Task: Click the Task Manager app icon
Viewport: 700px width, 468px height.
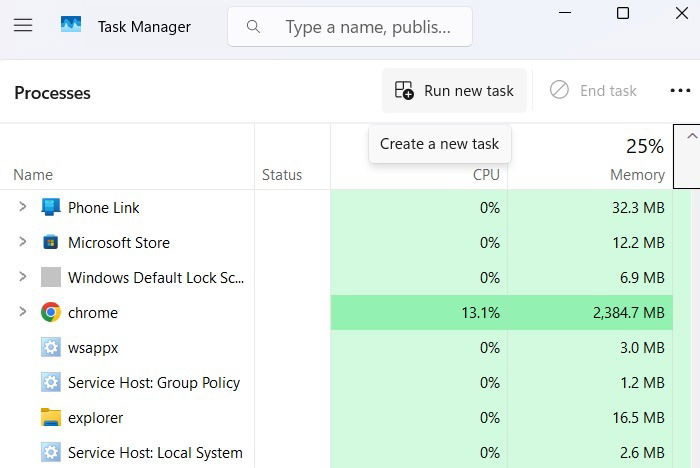Action: pos(71,26)
